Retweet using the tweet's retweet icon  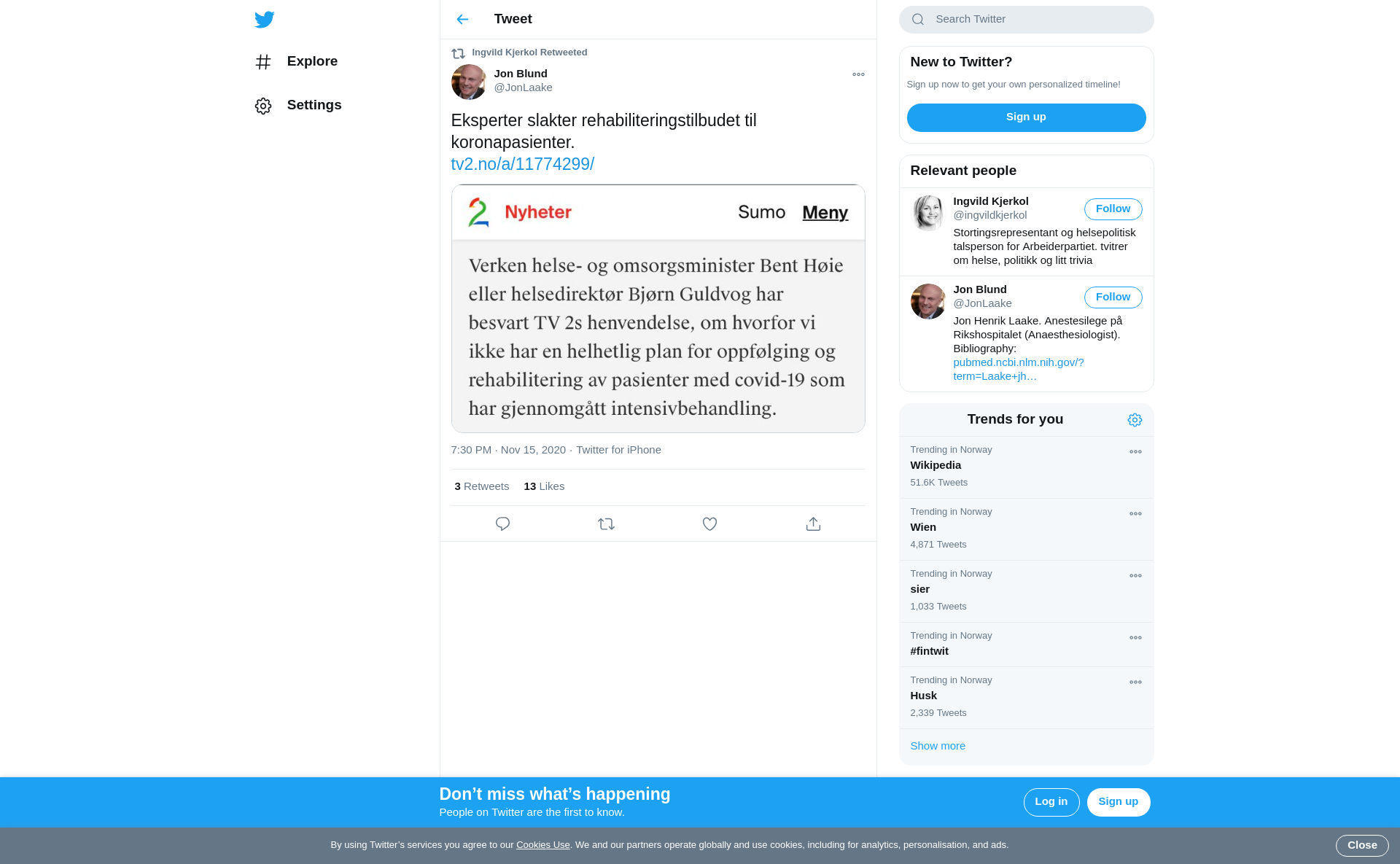click(x=606, y=524)
